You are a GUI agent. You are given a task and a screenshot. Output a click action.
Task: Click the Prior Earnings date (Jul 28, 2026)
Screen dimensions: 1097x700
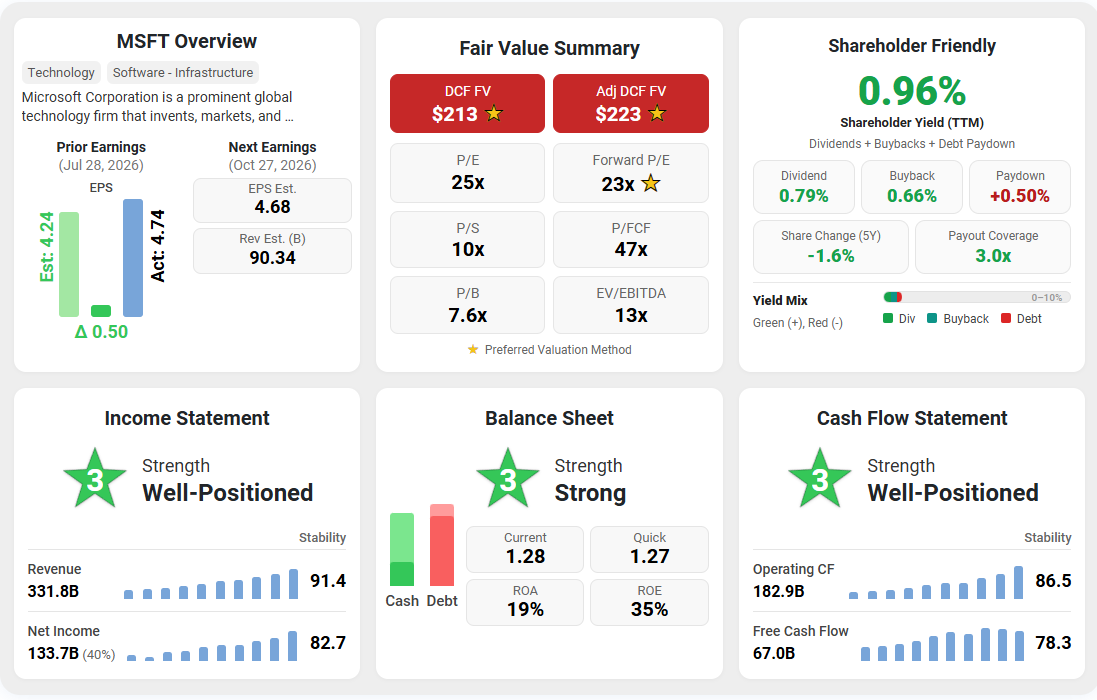101,165
